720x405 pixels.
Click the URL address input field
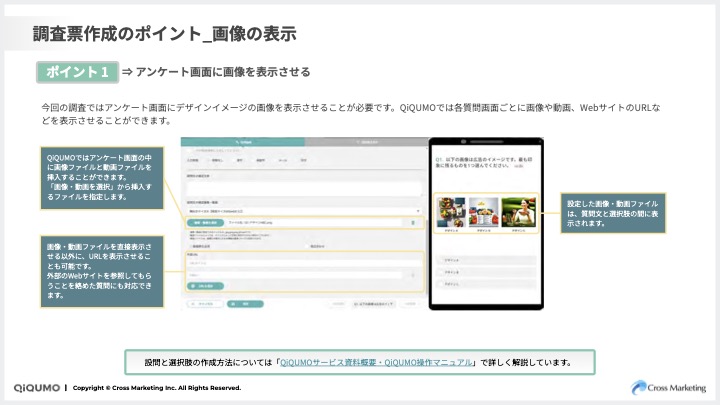[294, 275]
